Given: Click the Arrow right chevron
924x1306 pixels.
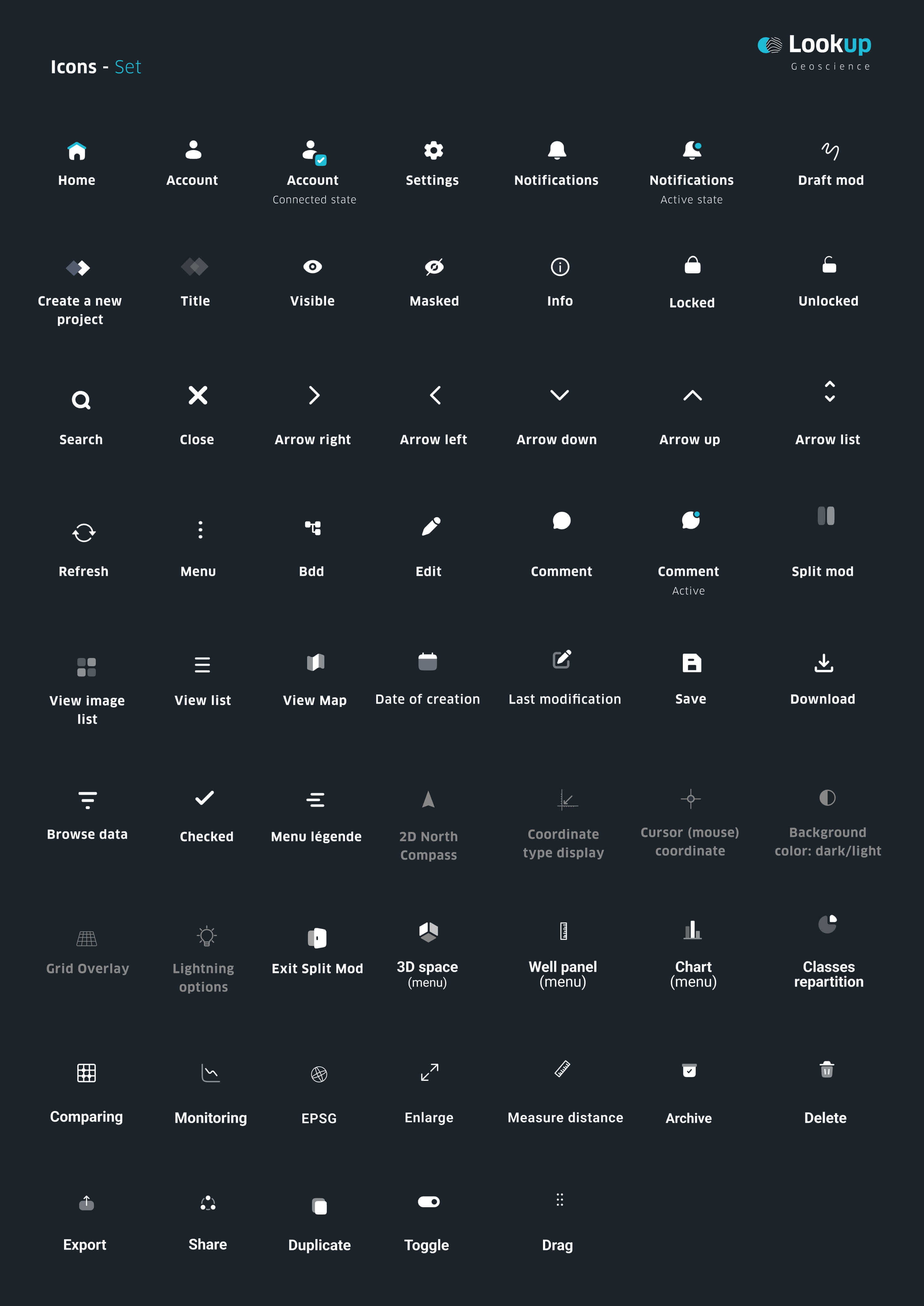Looking at the screenshot, I should point(314,395).
